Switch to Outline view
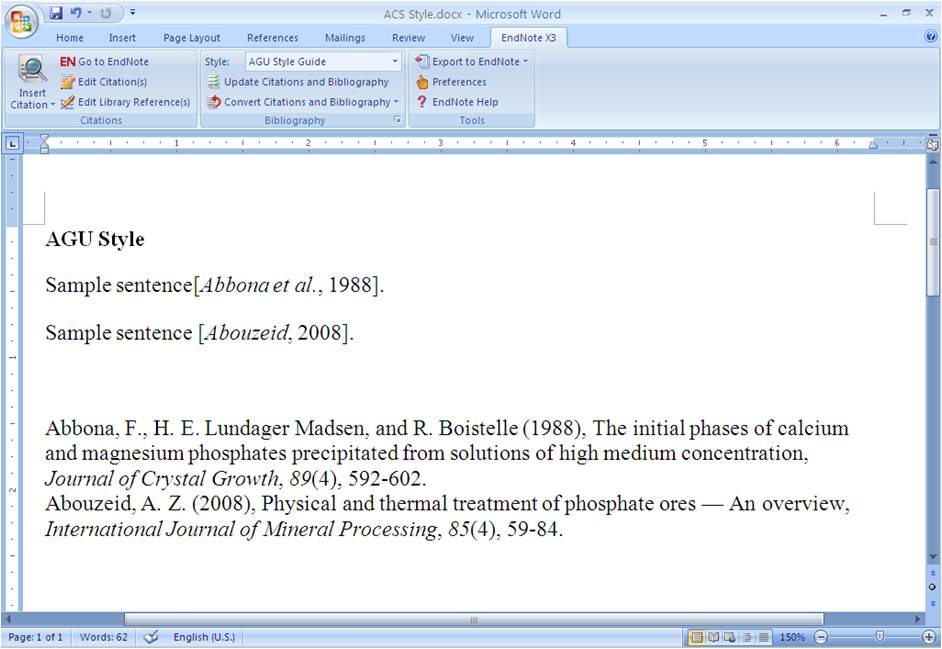942x649 pixels. [747, 637]
